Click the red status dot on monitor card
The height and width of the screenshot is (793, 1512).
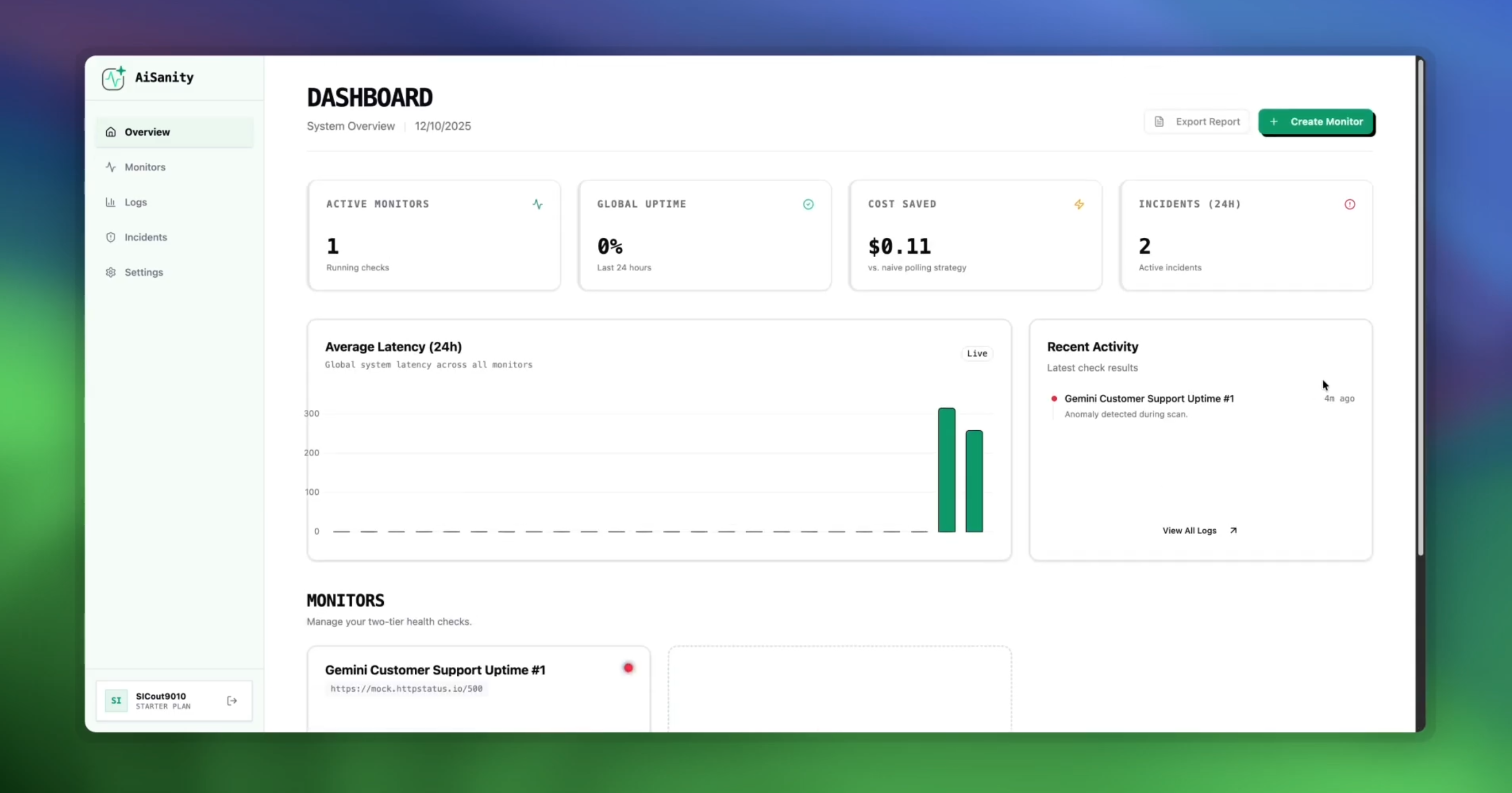click(629, 668)
